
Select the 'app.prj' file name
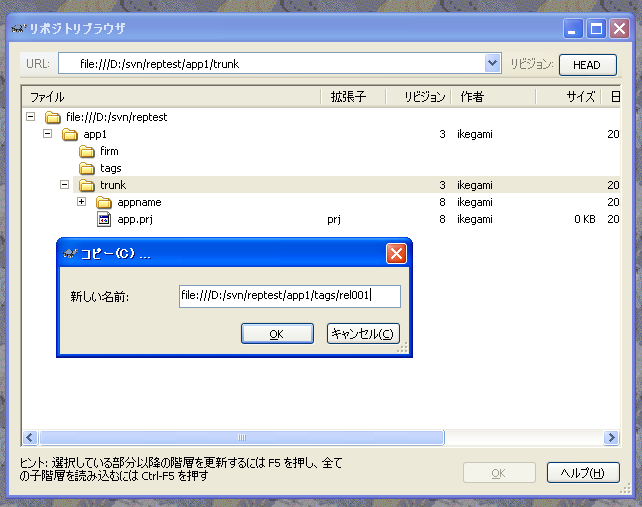(135, 219)
